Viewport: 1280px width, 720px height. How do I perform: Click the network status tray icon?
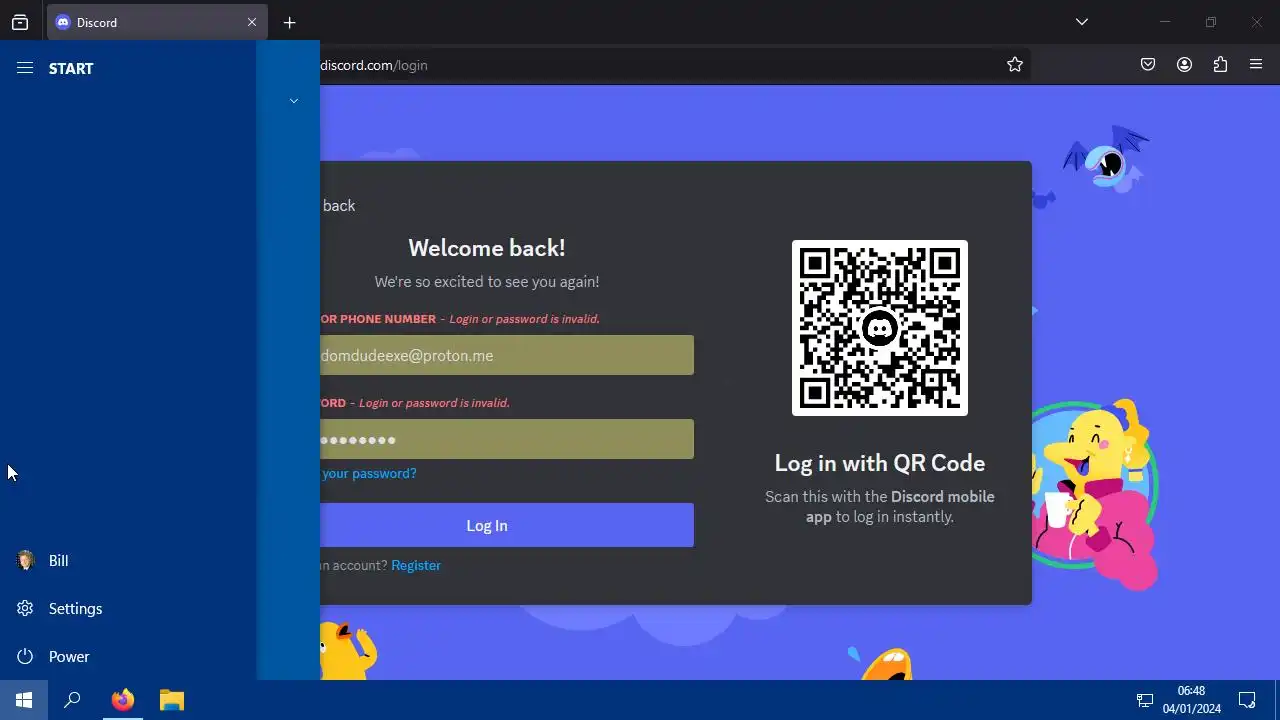tap(1145, 700)
